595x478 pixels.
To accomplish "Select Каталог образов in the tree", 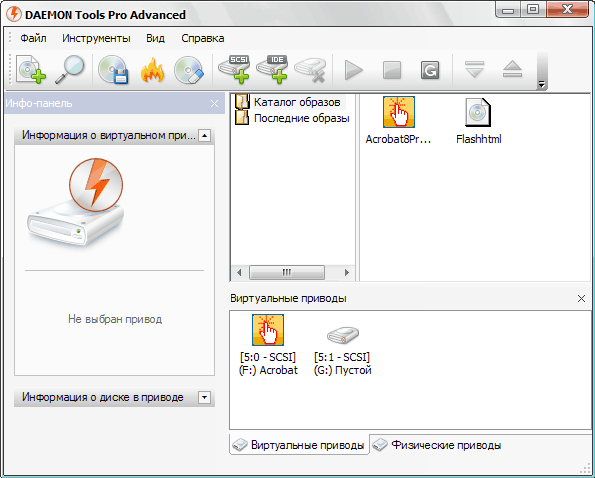I will click(297, 102).
